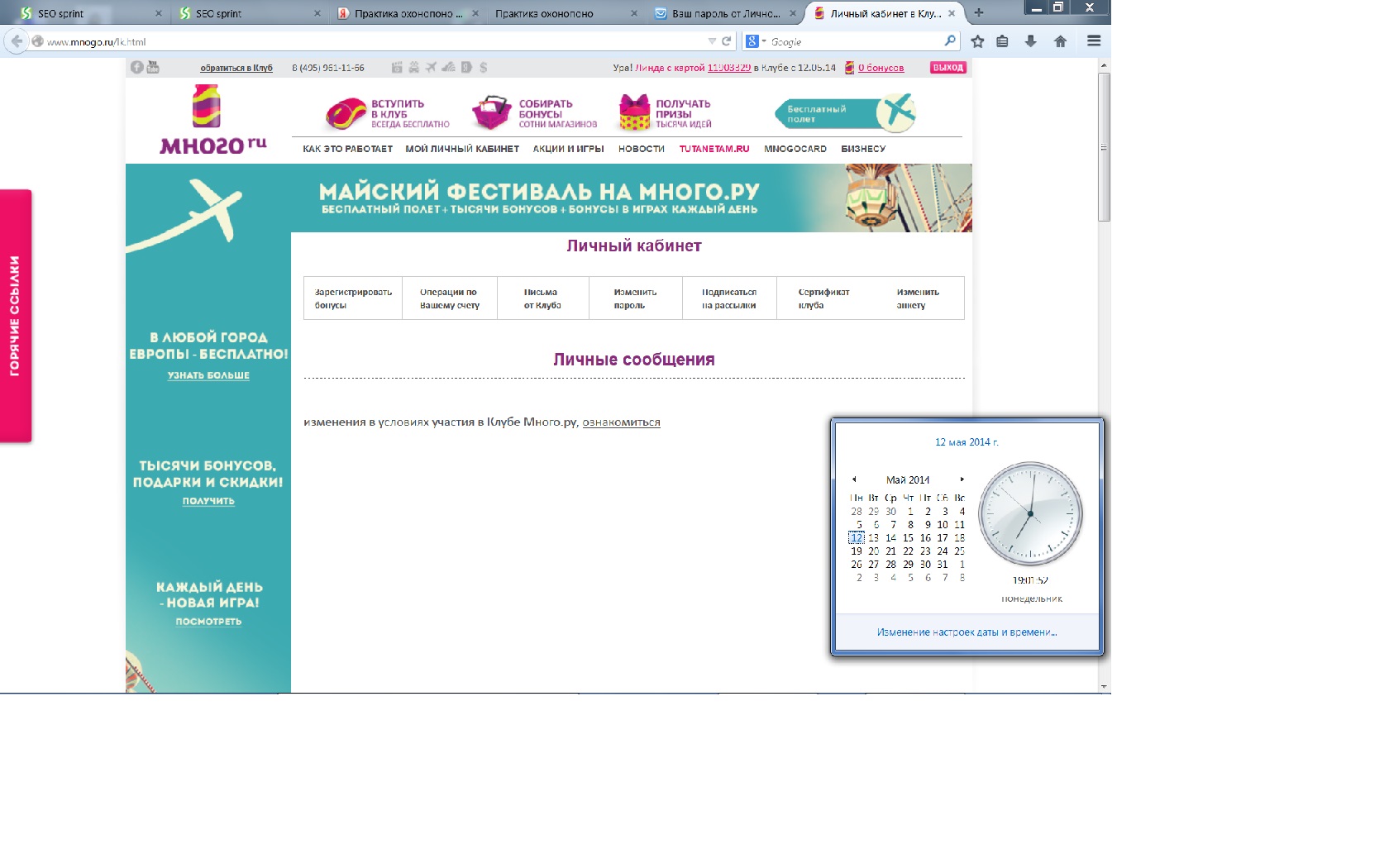
Task: Open the ГОРЯЧИЕ ССЫЛКИ side tab
Action: [x=15, y=316]
